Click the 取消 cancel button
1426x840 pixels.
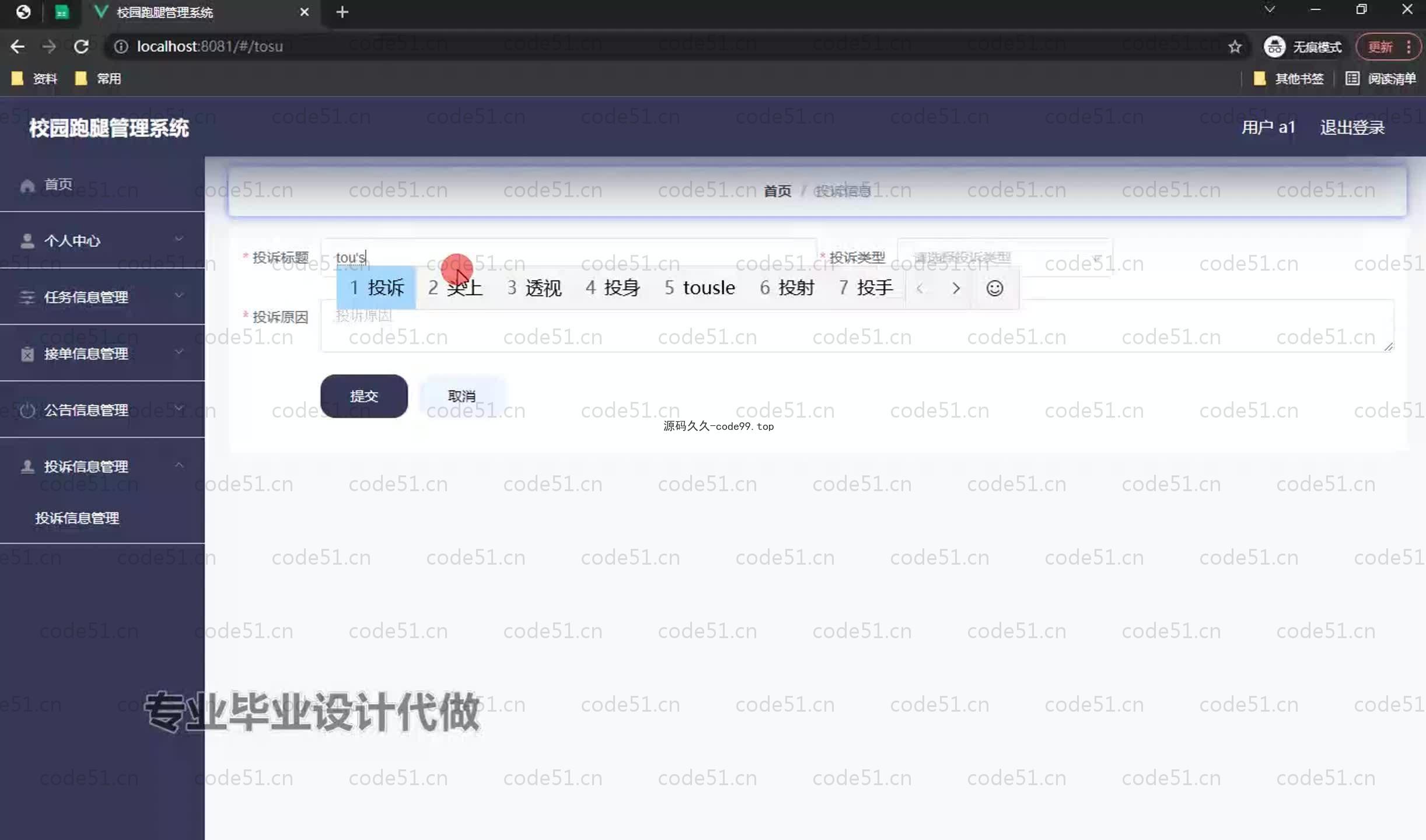click(x=462, y=396)
